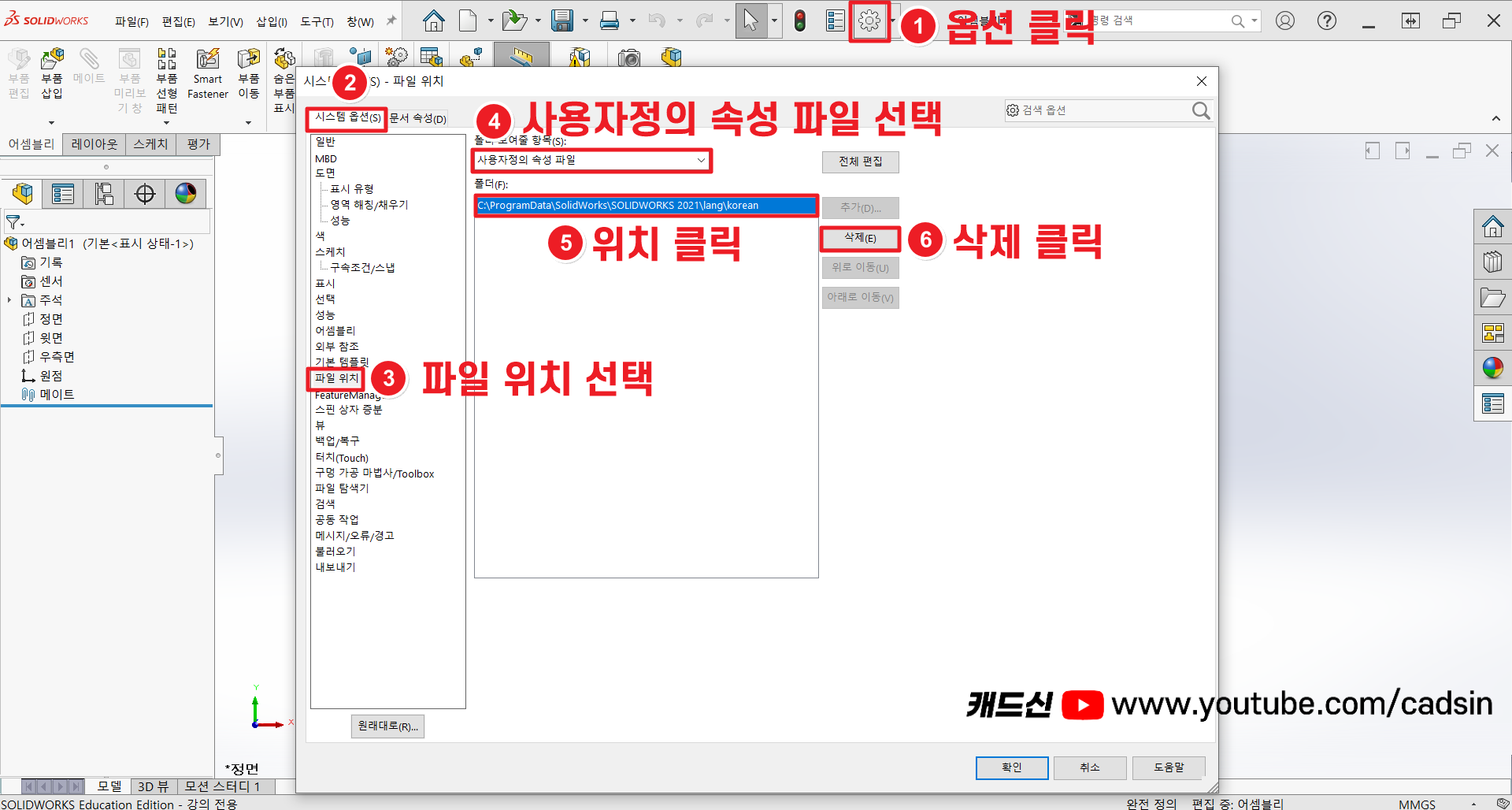Collapse the CommandManager chevron
The image size is (1512, 810).
pos(1495,118)
